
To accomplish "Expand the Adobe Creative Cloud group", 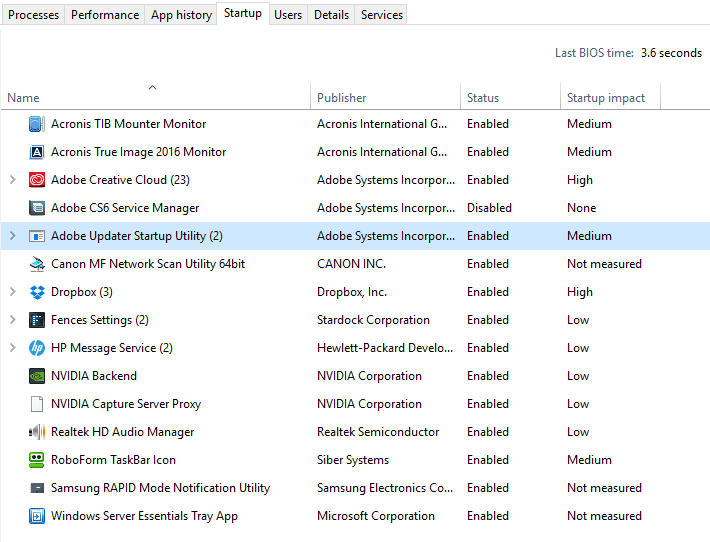I will coord(13,180).
